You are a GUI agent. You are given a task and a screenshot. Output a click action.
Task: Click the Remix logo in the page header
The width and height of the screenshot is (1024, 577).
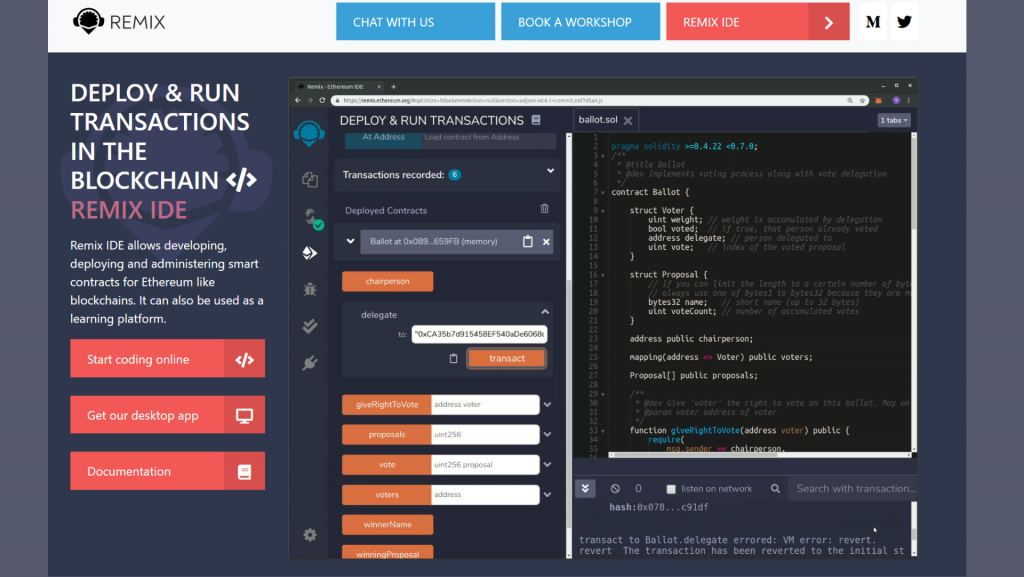119,22
